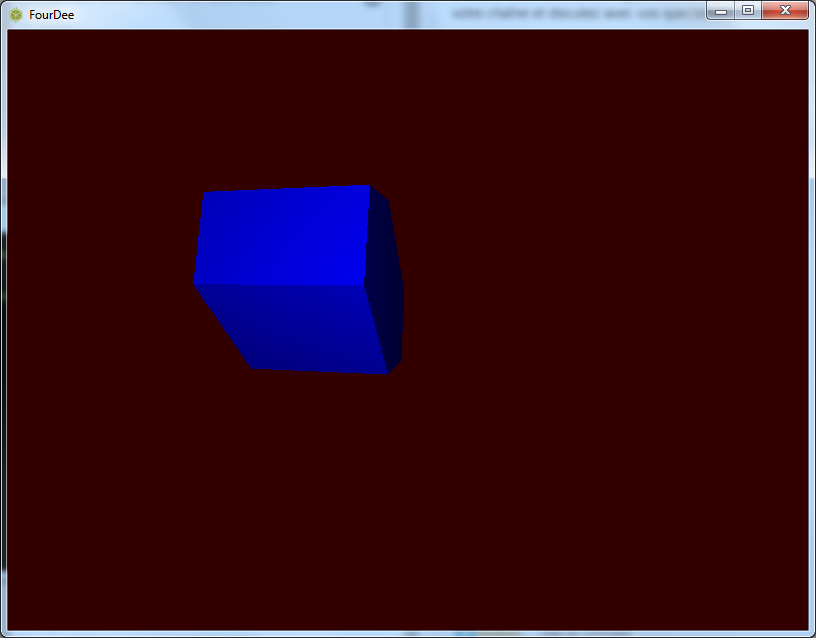The image size is (816, 638).
Task: Click the FourDee app icon in title bar
Action: click(16, 14)
